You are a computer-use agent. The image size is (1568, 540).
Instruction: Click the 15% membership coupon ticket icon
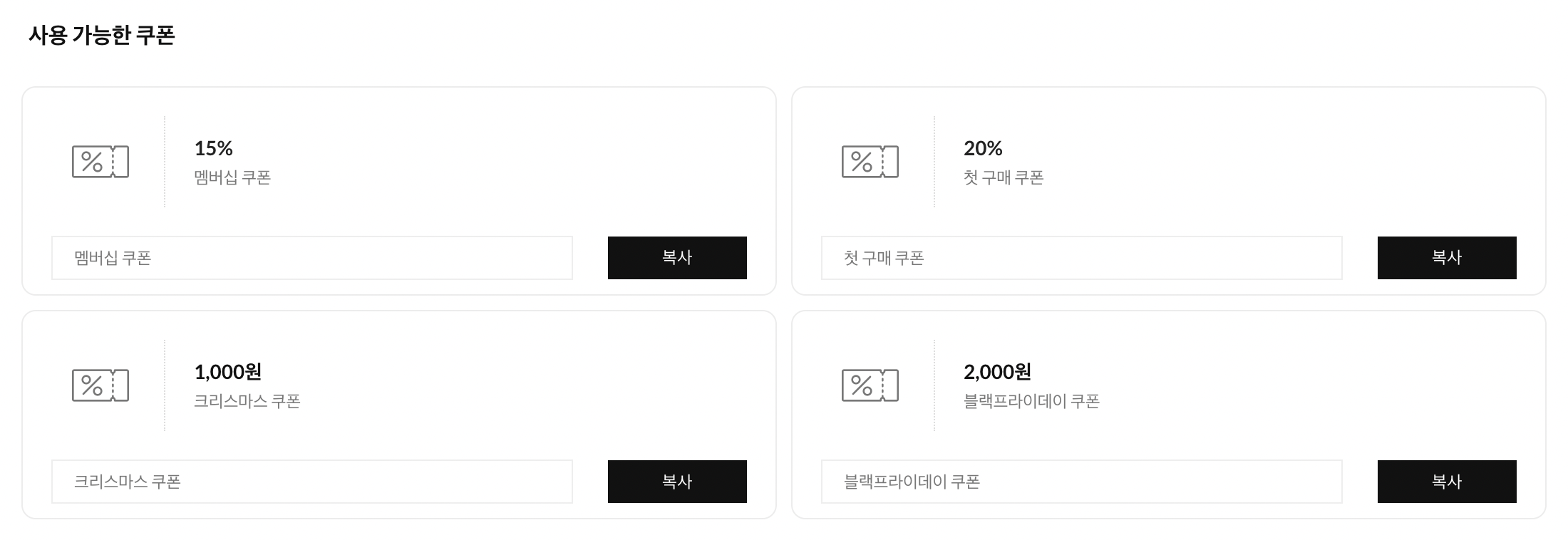click(100, 162)
